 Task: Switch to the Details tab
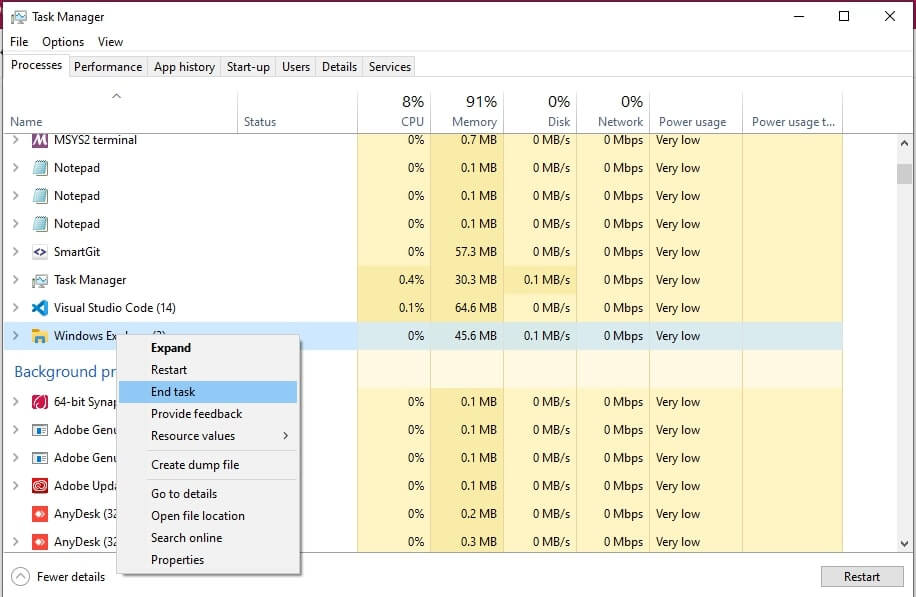(x=339, y=67)
